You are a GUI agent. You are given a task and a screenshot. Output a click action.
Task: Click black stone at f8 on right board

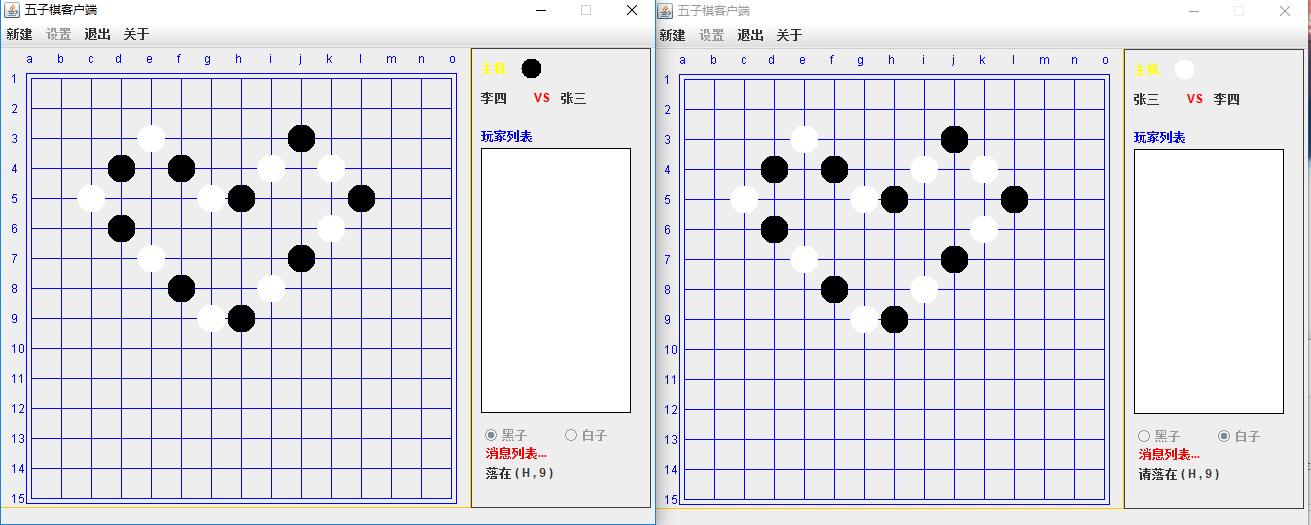[834, 289]
